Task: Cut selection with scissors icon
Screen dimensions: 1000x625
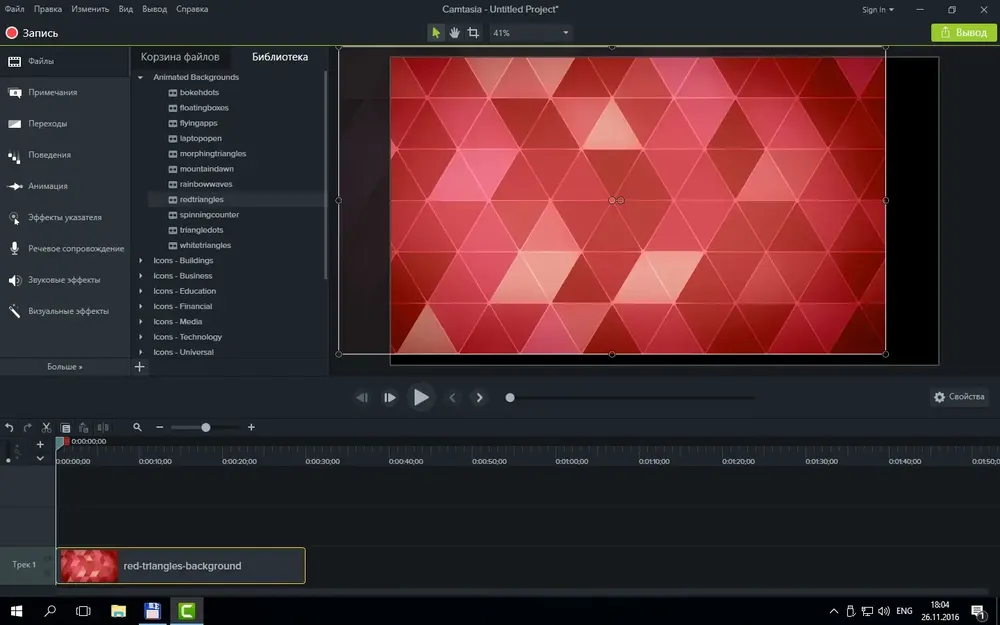Action: click(x=46, y=427)
